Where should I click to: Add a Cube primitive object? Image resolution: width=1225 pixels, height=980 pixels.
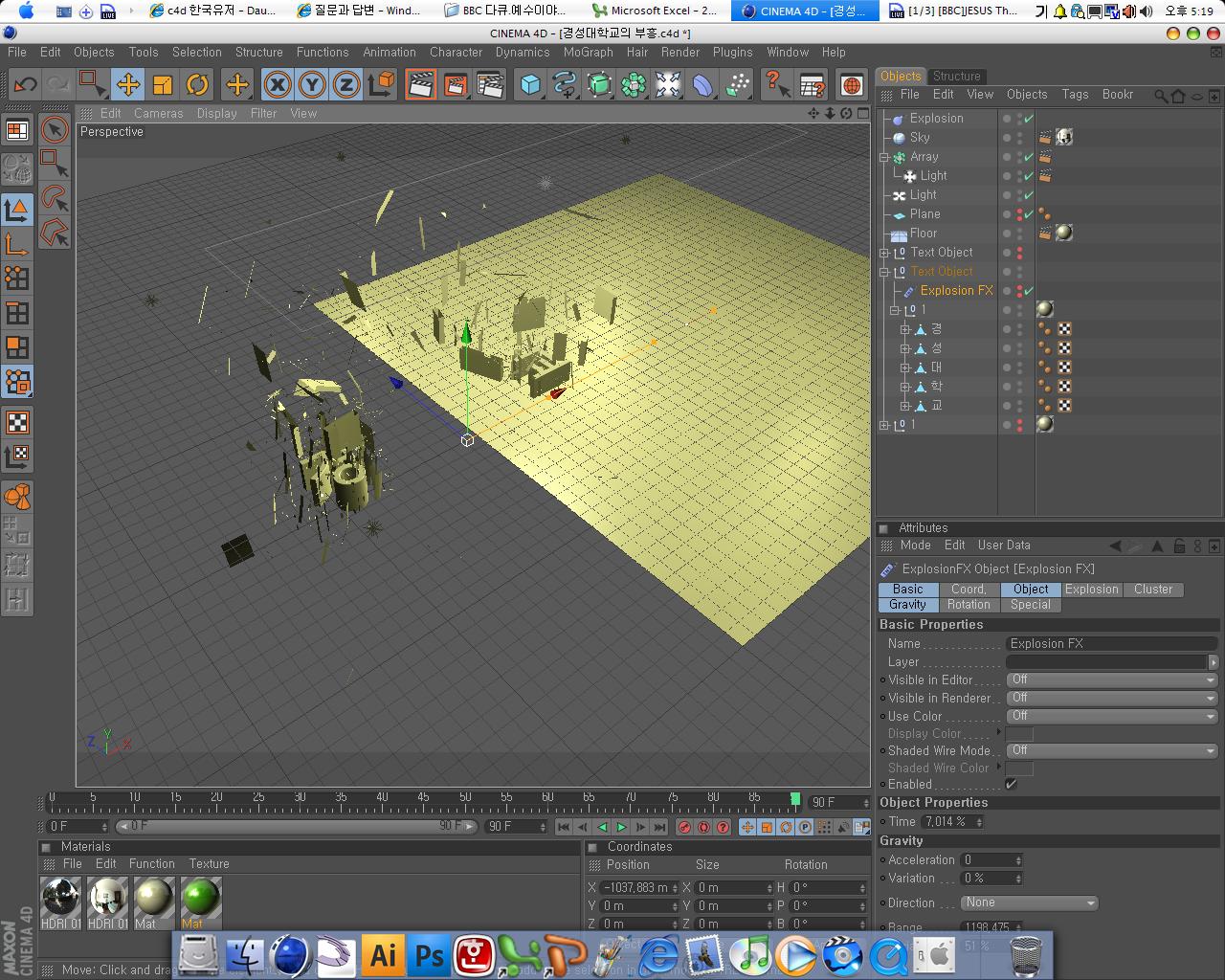pyautogui.click(x=530, y=84)
